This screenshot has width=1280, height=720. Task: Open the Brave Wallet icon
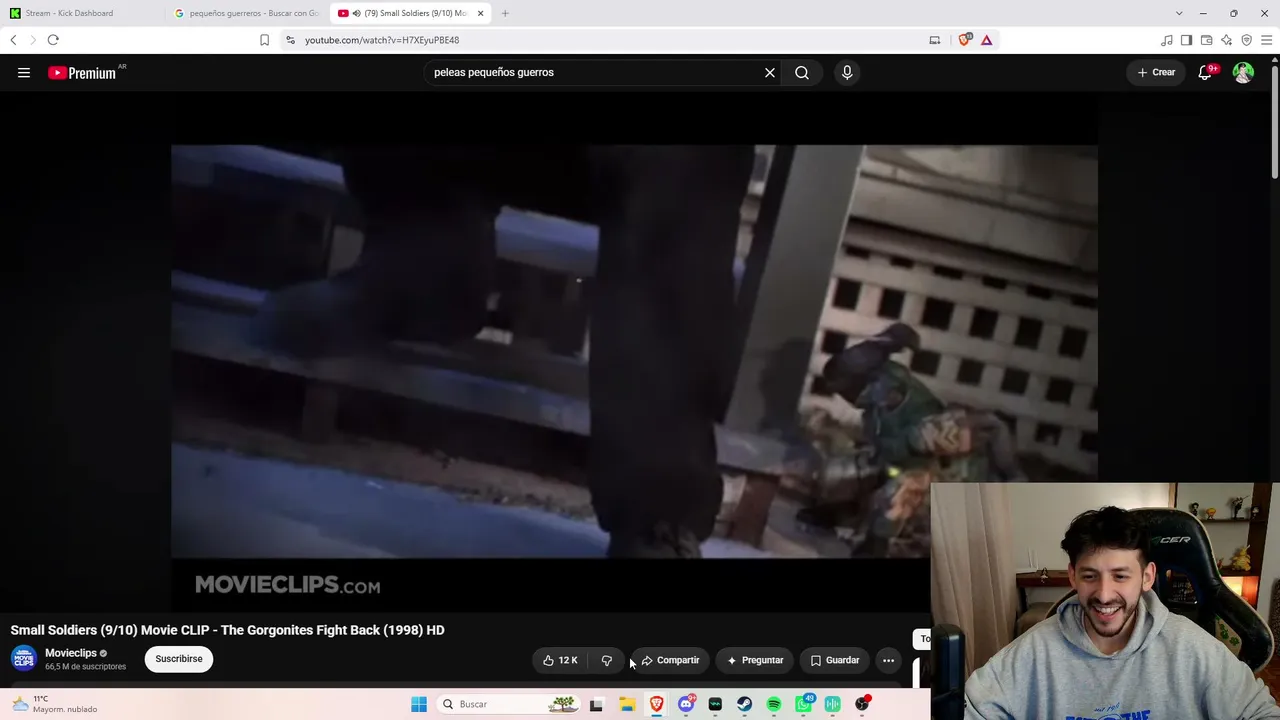click(x=1207, y=40)
